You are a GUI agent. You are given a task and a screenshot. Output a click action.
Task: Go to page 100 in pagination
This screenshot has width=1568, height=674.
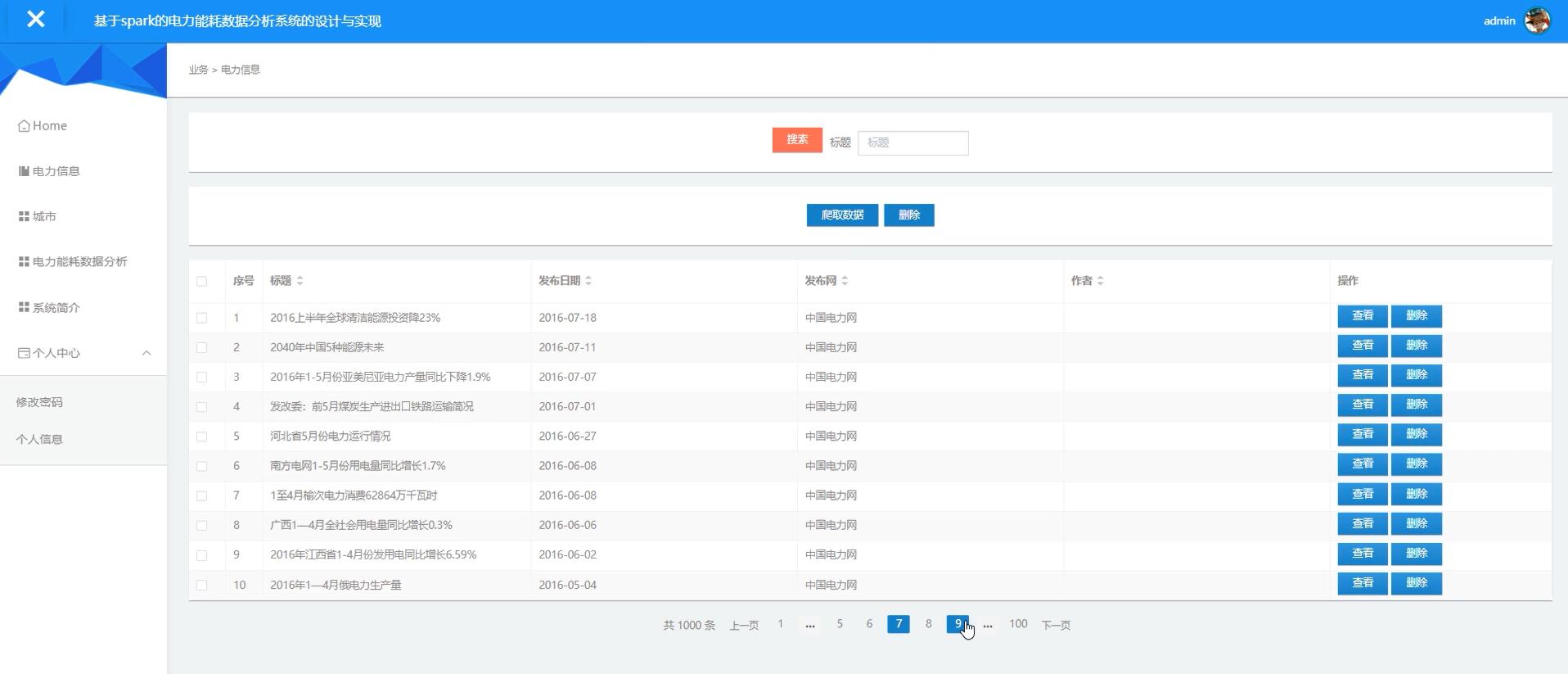(x=1018, y=624)
